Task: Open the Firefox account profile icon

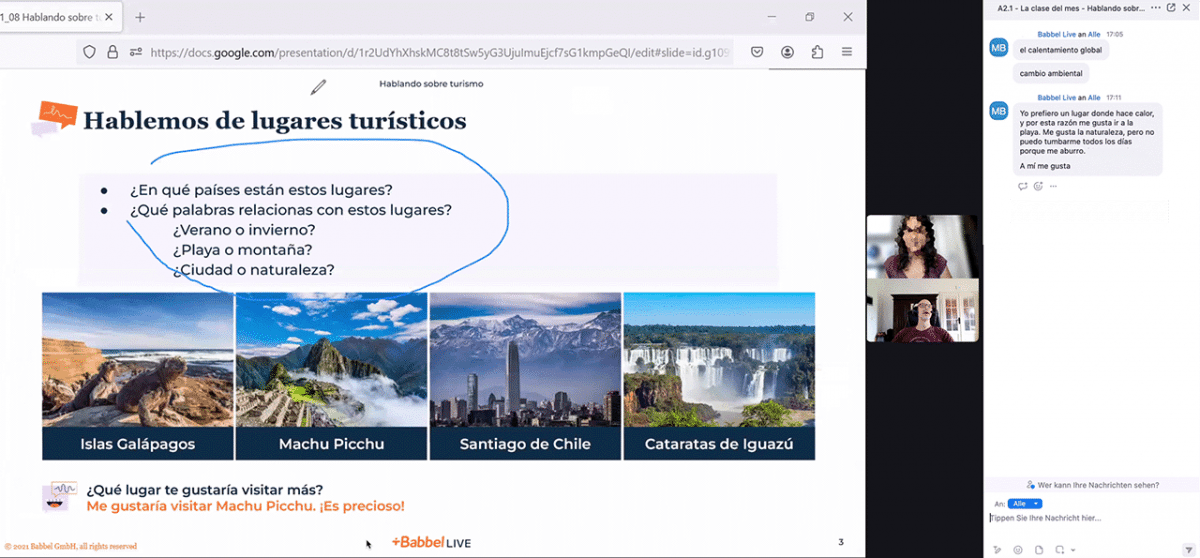Action: (x=788, y=52)
